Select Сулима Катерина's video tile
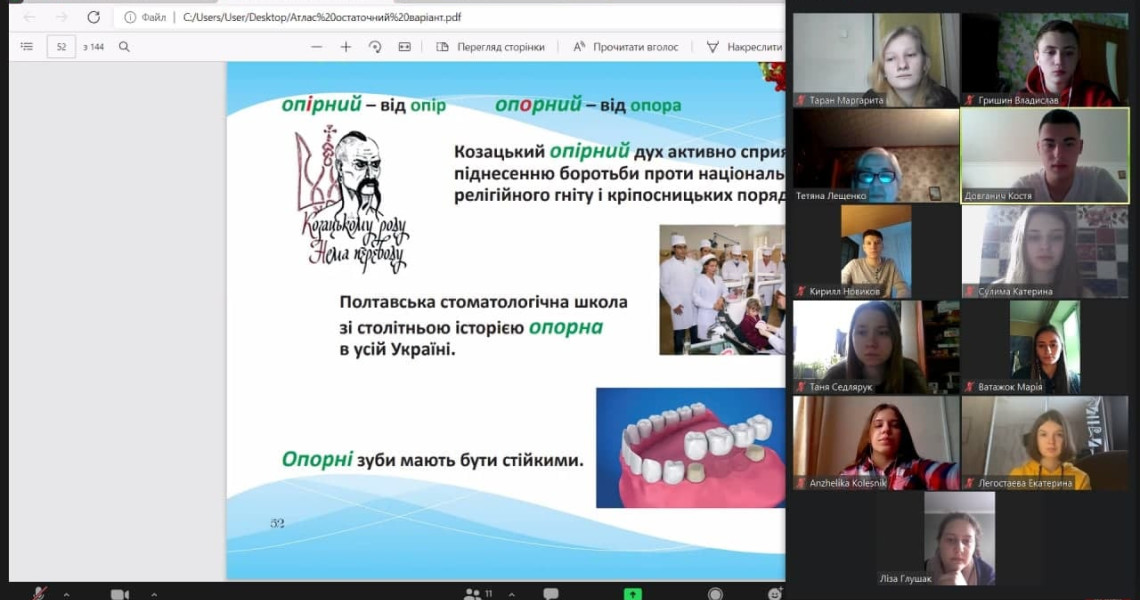 click(x=1045, y=251)
